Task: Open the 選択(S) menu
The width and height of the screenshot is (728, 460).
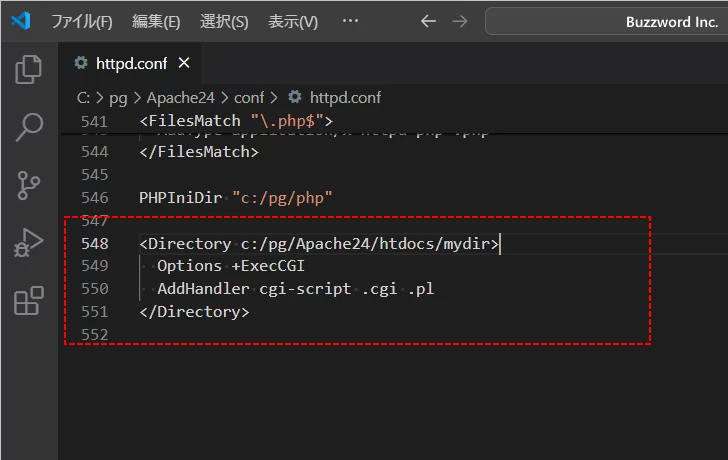Action: point(224,21)
